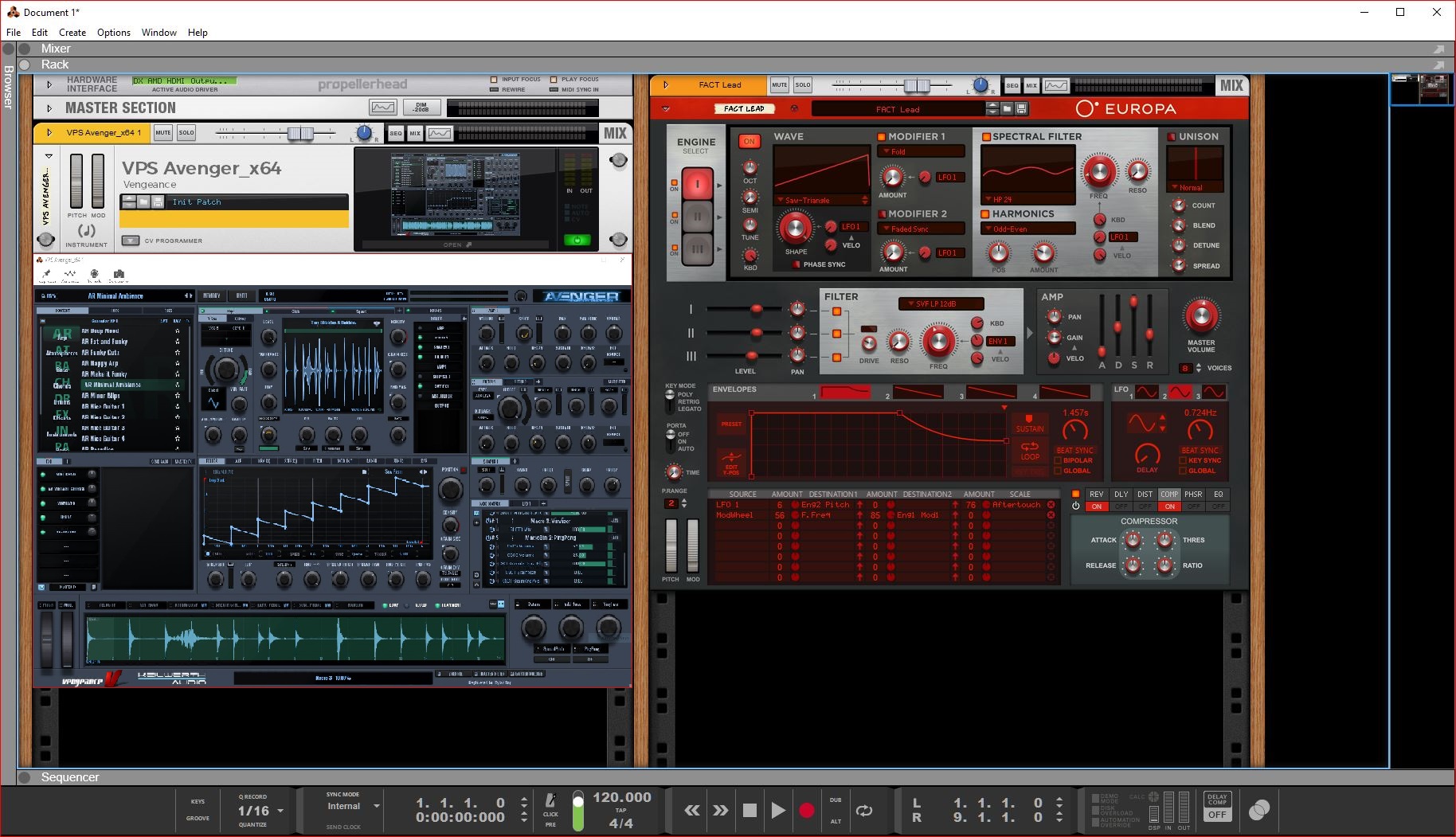Open the Unison Normal mode dropdown
1456x837 pixels.
(x=1195, y=188)
